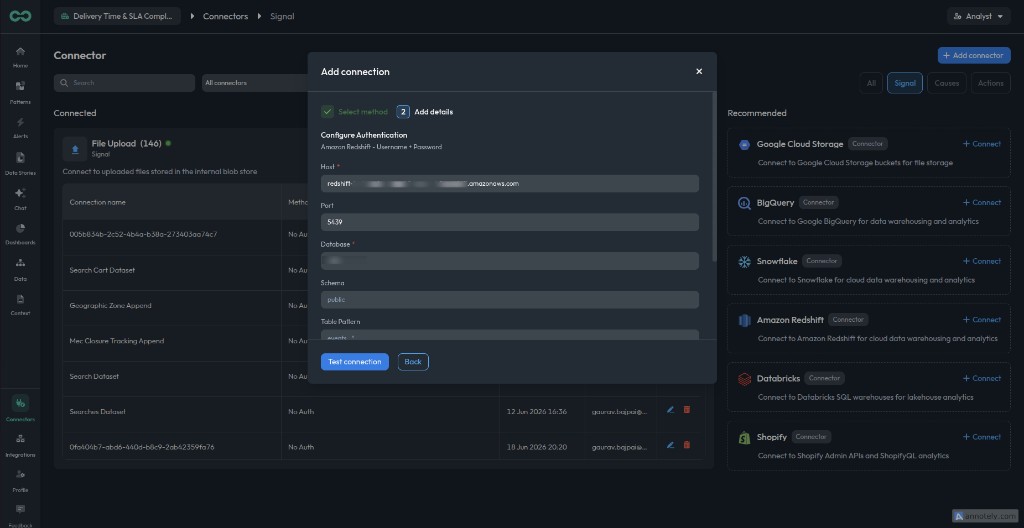Switch to the Actions tab
The height and width of the screenshot is (528, 1024).
coord(991,83)
